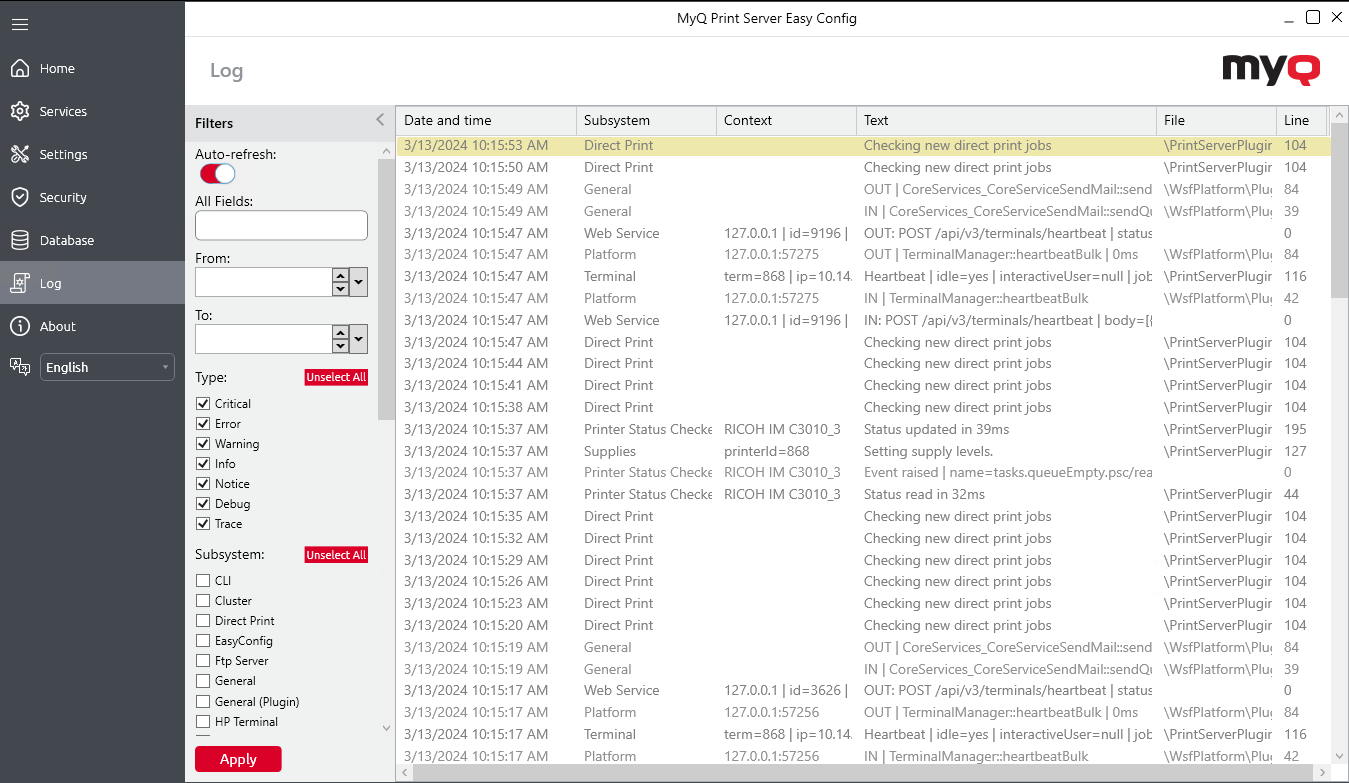Disable the Auto-refresh toggle
1349x783 pixels.
[x=216, y=173]
